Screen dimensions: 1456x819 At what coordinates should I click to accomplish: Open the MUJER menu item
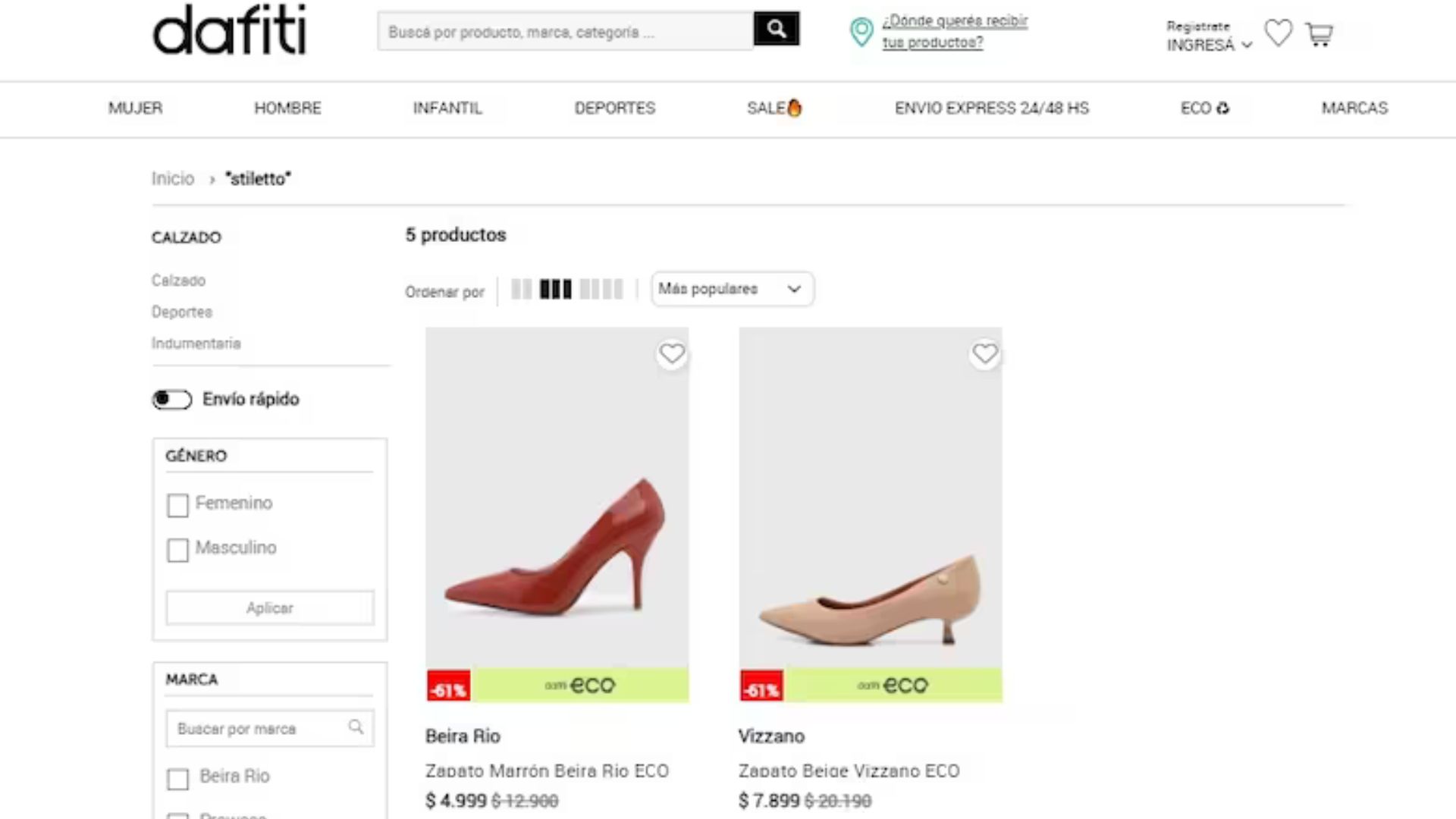pos(135,108)
